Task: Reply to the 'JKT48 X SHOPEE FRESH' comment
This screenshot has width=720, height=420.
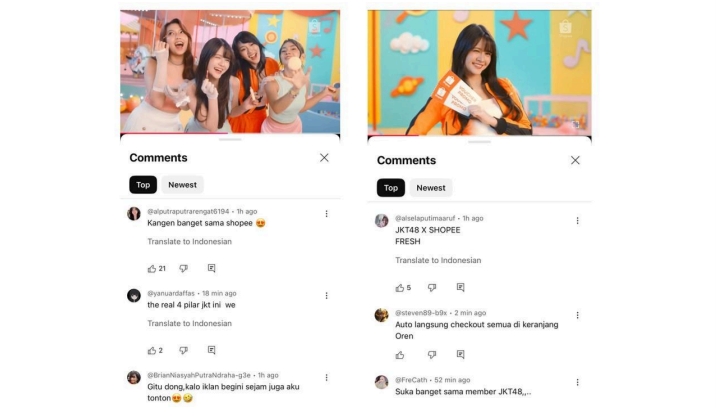Action: tap(460, 287)
